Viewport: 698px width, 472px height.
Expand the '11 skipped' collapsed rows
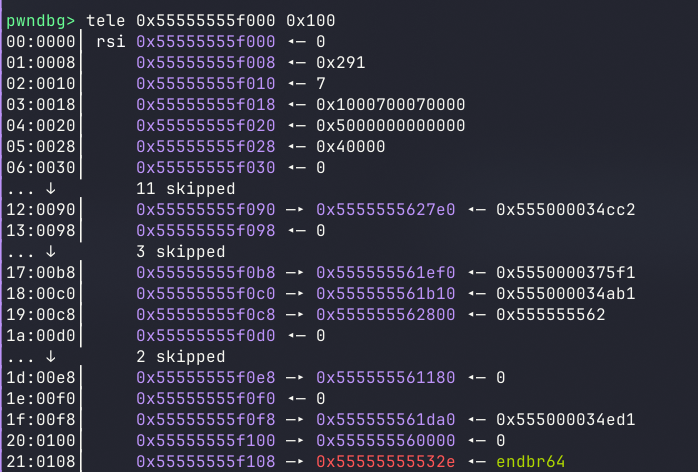[185, 188]
